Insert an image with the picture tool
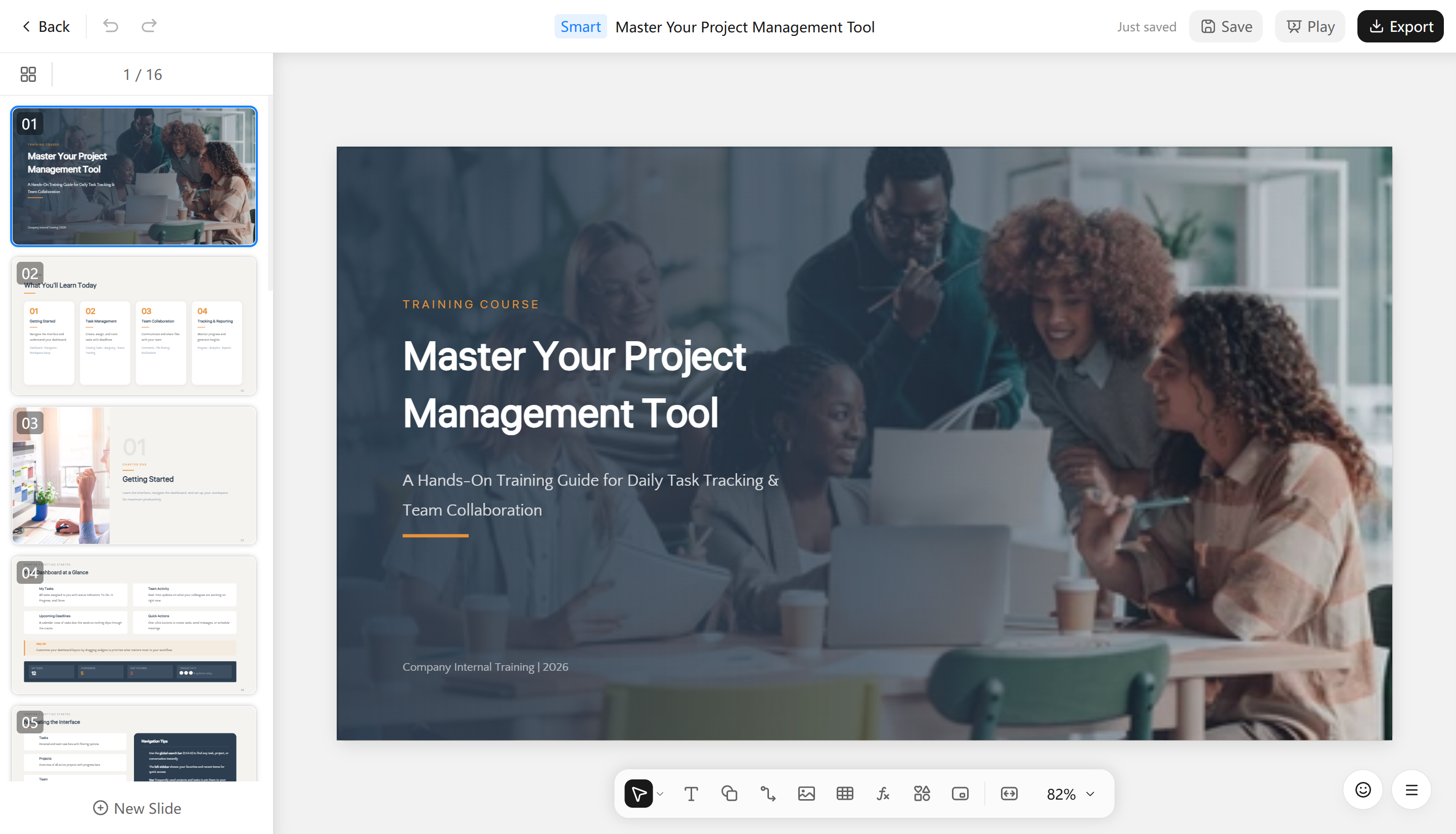The image size is (1456, 834). [x=806, y=794]
